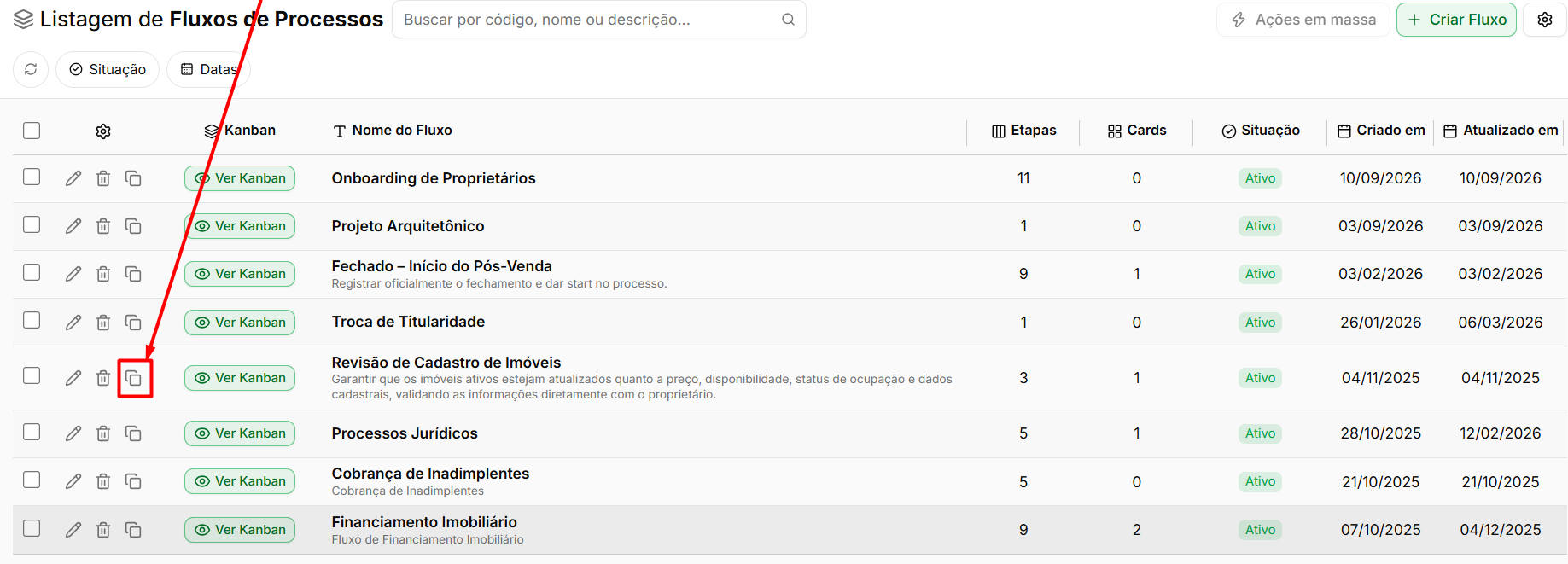Focus the search by code or name field

click(599, 20)
